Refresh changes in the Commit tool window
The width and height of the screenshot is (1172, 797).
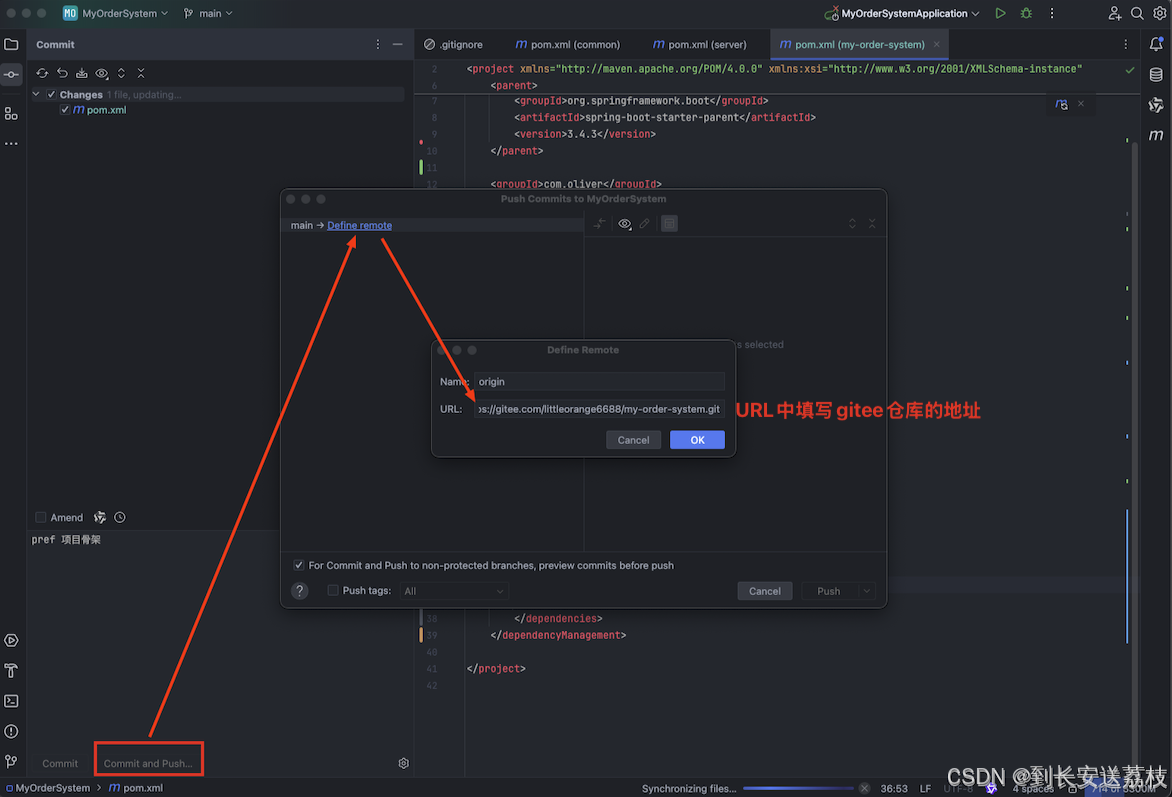tap(41, 73)
